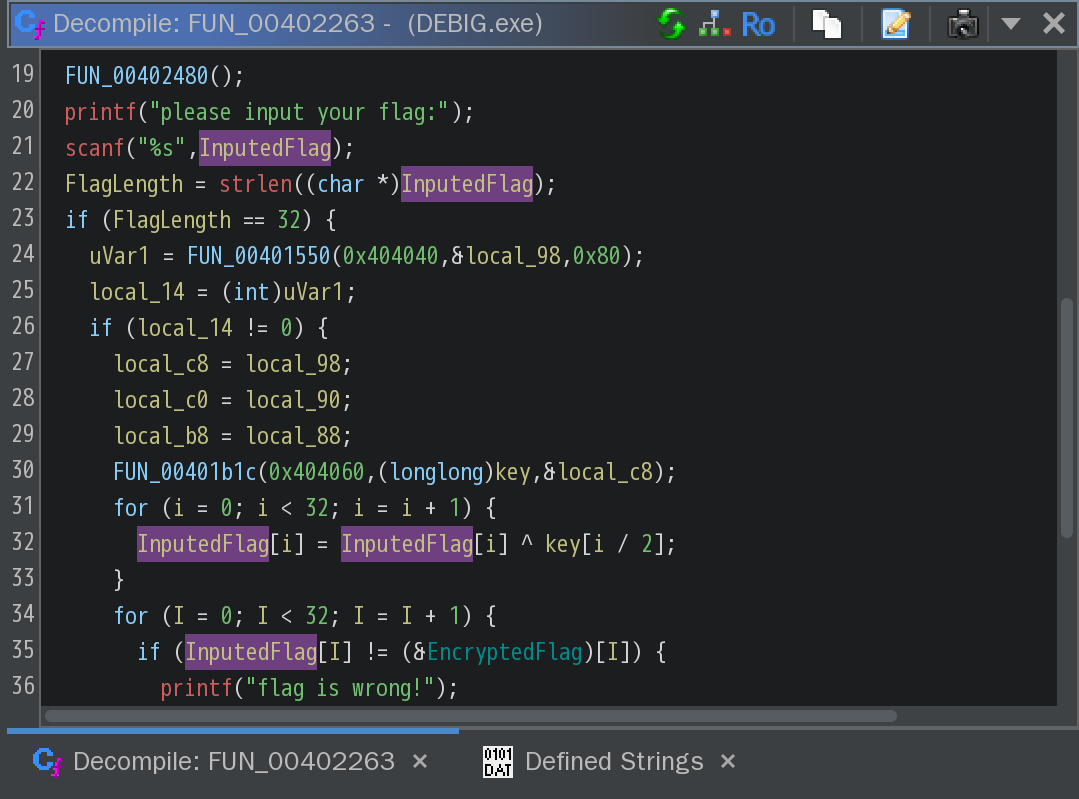The height and width of the screenshot is (799, 1079).
Task: Click the vertical scrollbar of the decompiler
Action: 1066,415
